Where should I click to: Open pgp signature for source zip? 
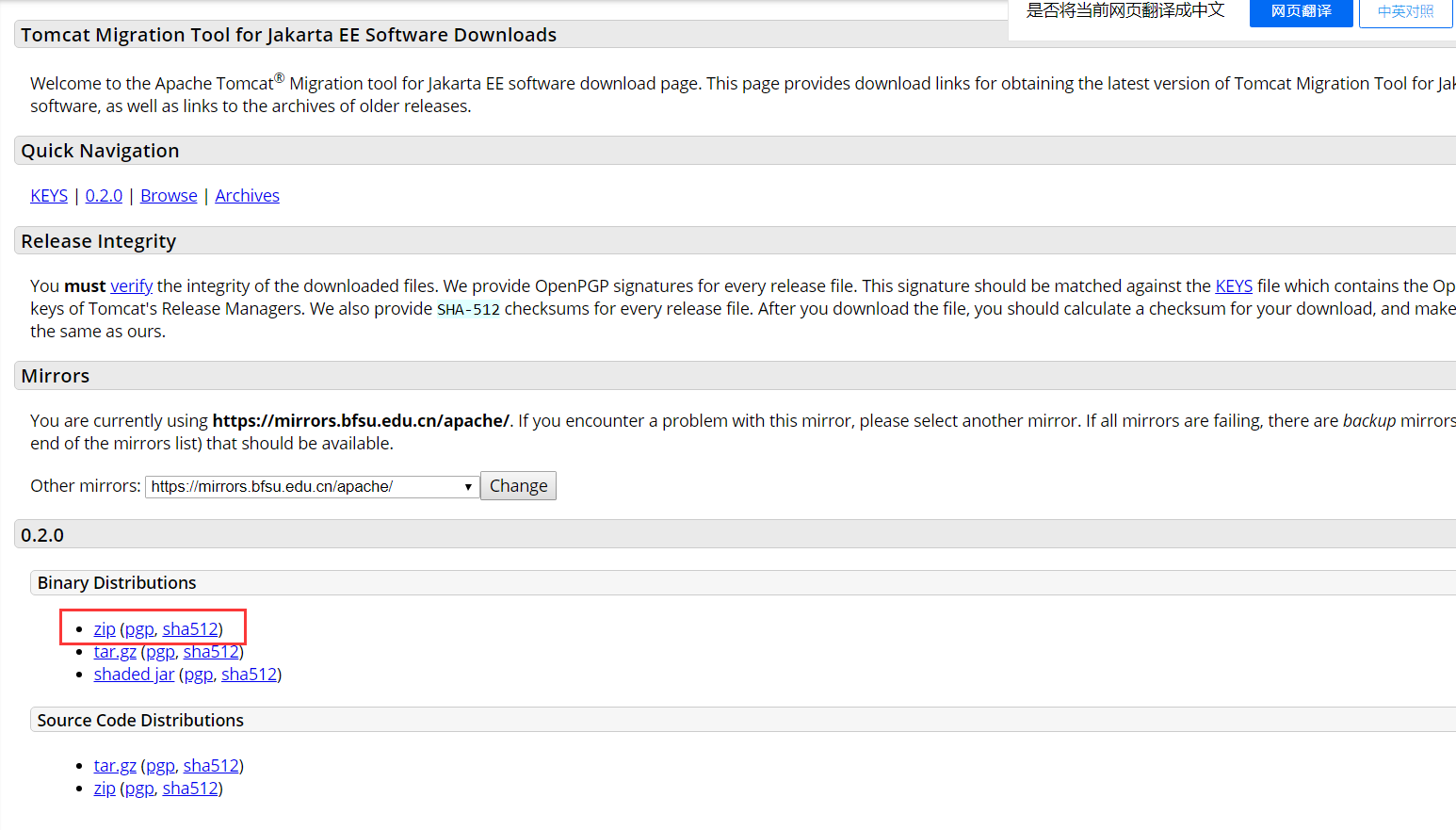(x=139, y=789)
